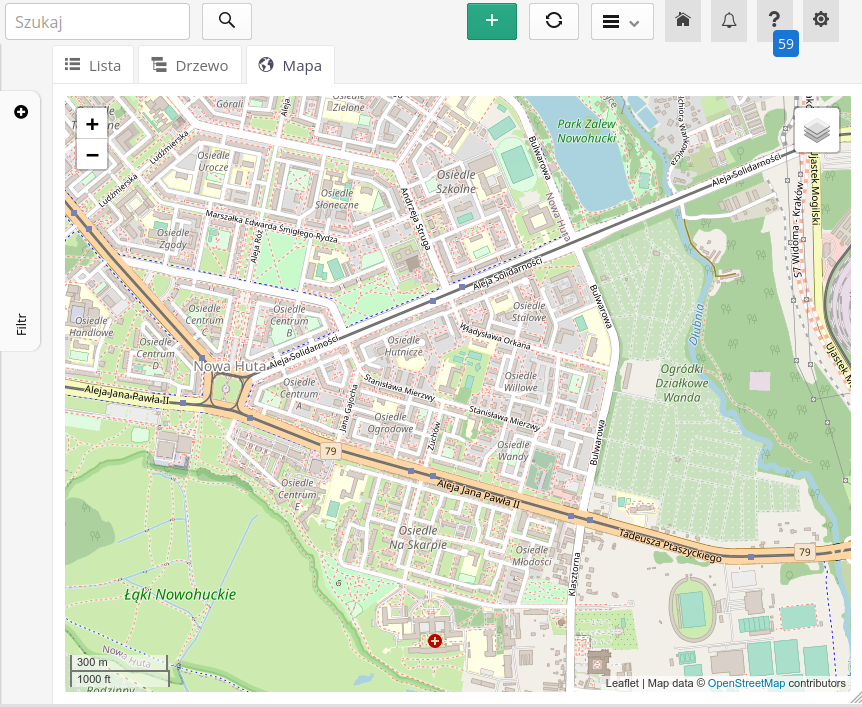The image size is (862, 707).
Task: Switch to the Drzewo tab
Action: point(190,66)
